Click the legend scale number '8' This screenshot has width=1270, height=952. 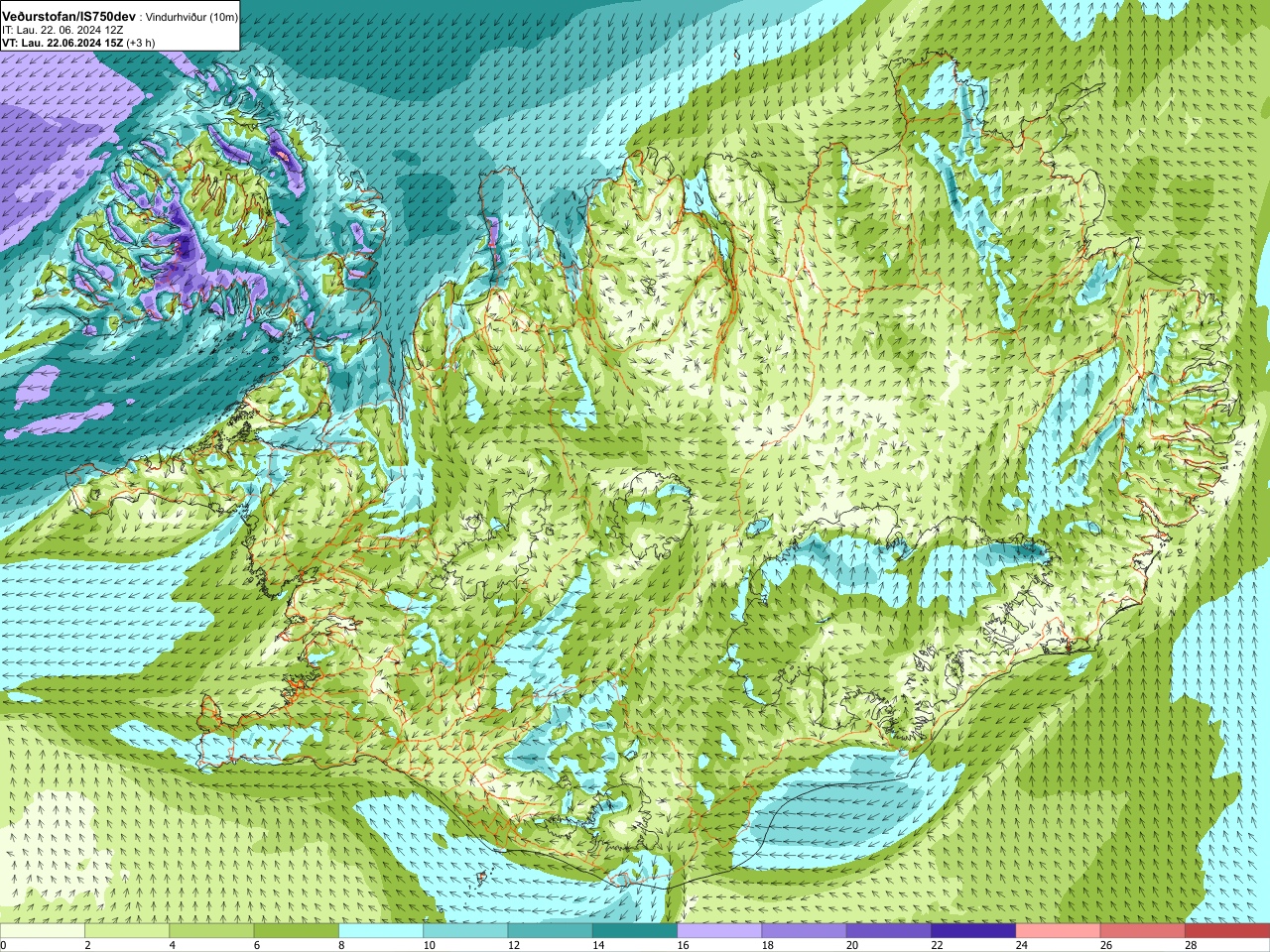tap(342, 945)
